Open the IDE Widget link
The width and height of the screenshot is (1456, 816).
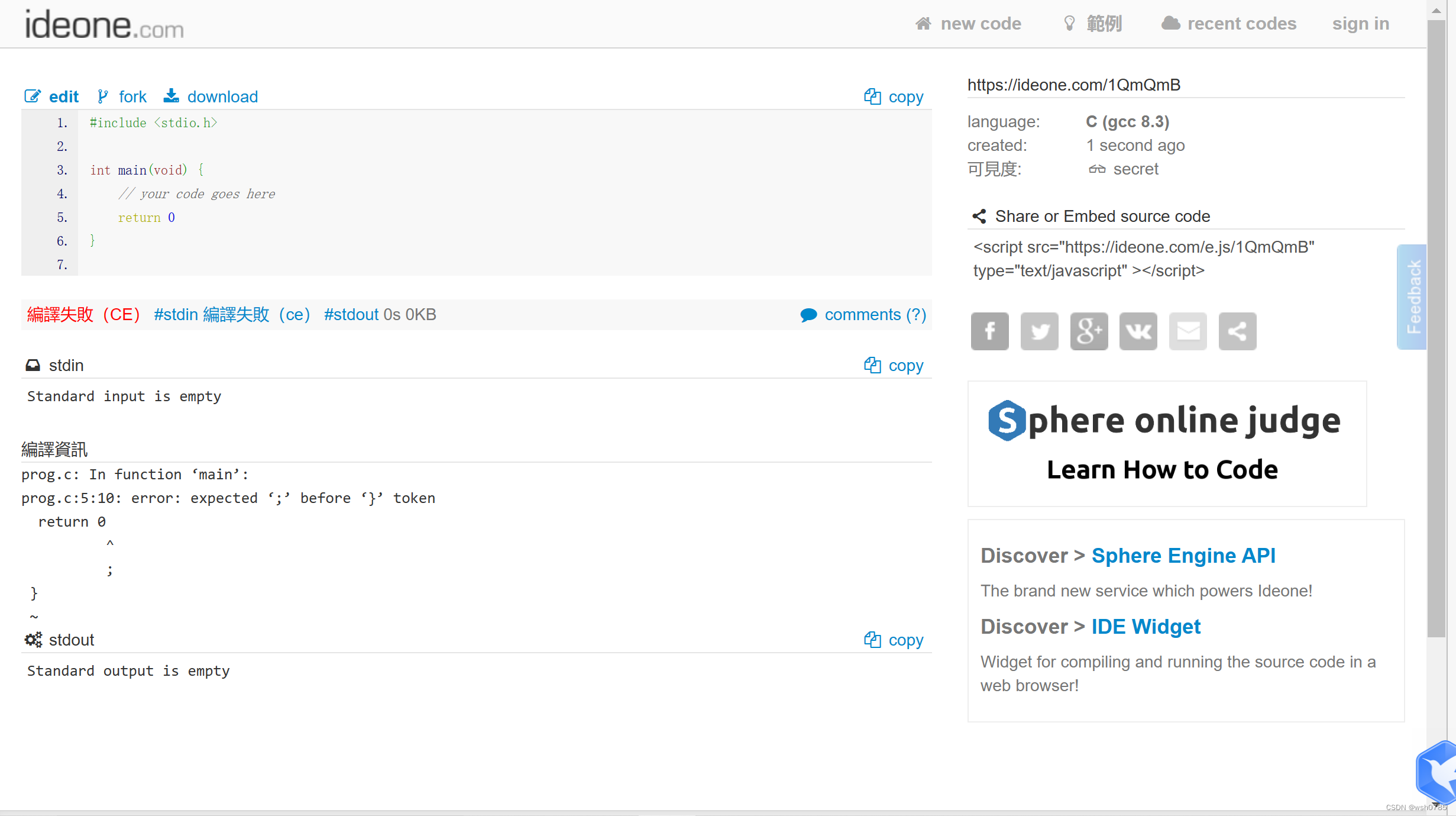pyautogui.click(x=1146, y=627)
